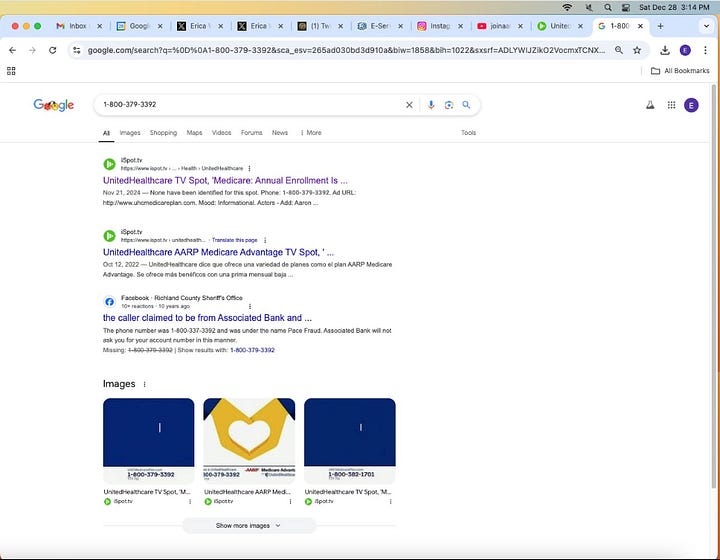Open Wi-Fi menu in macOS menu bar

click(x=568, y=7)
